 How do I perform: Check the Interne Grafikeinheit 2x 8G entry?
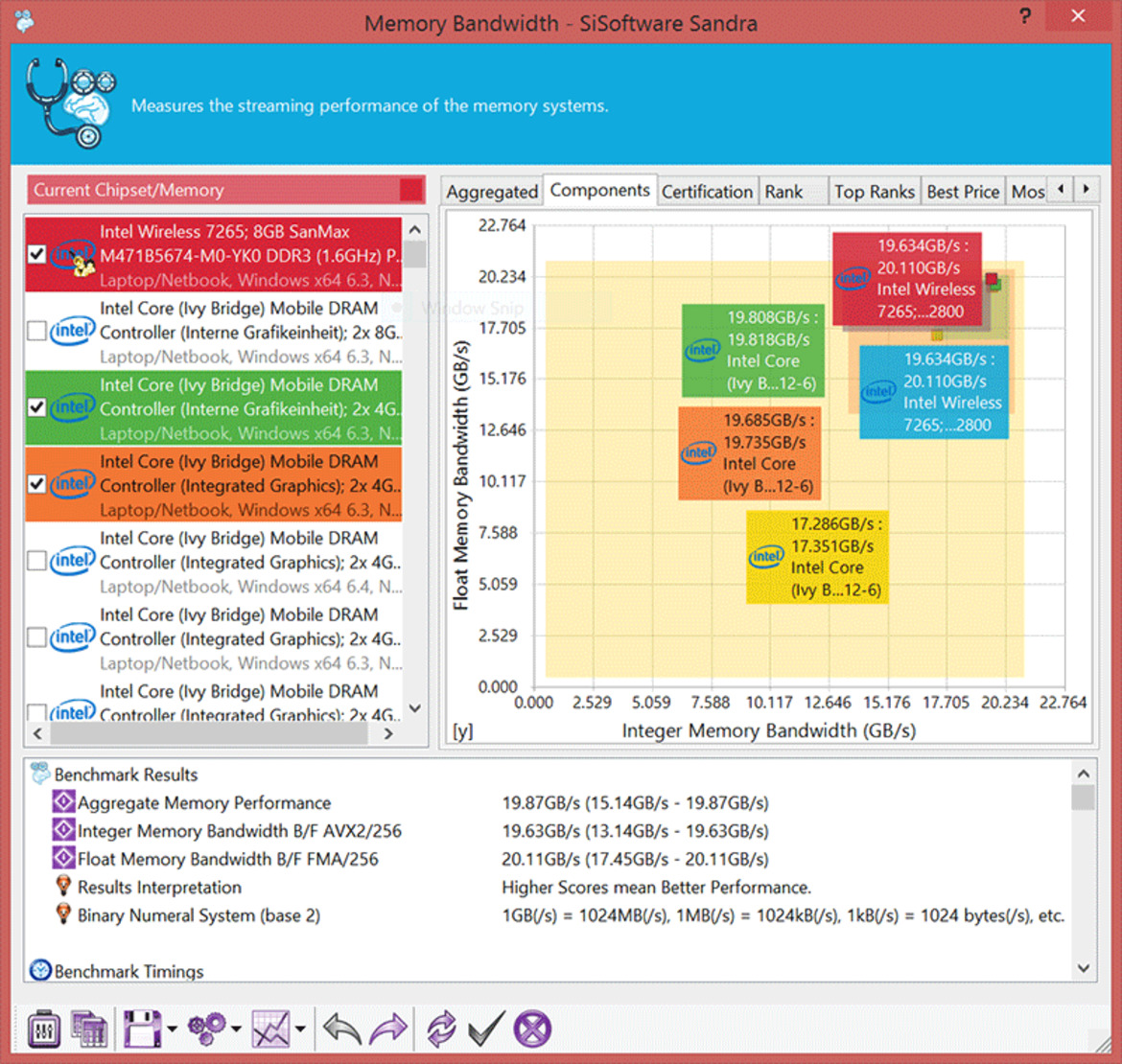click(x=37, y=331)
